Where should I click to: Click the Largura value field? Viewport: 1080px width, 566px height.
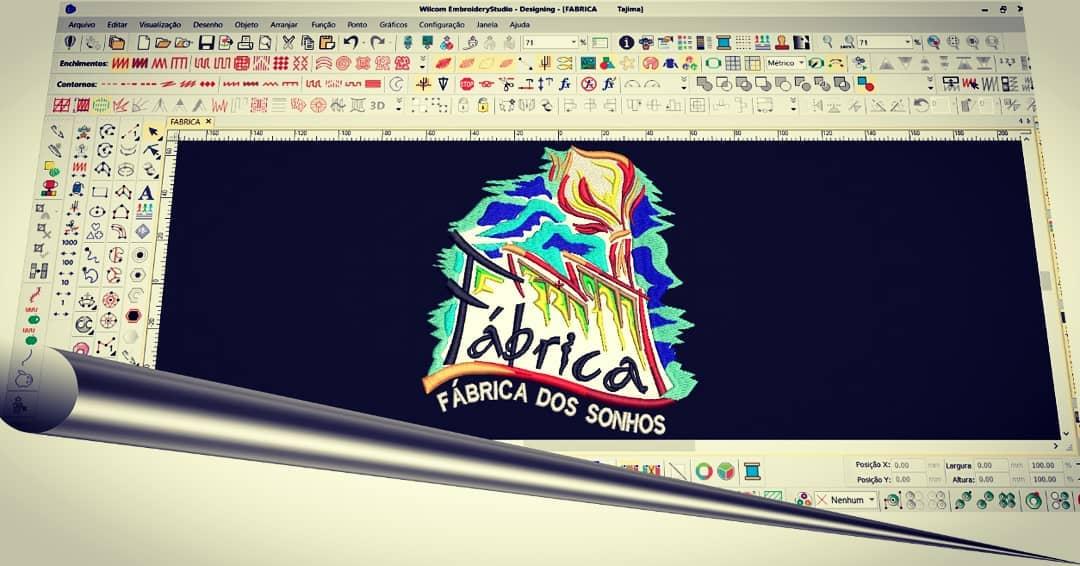[x=992, y=465]
